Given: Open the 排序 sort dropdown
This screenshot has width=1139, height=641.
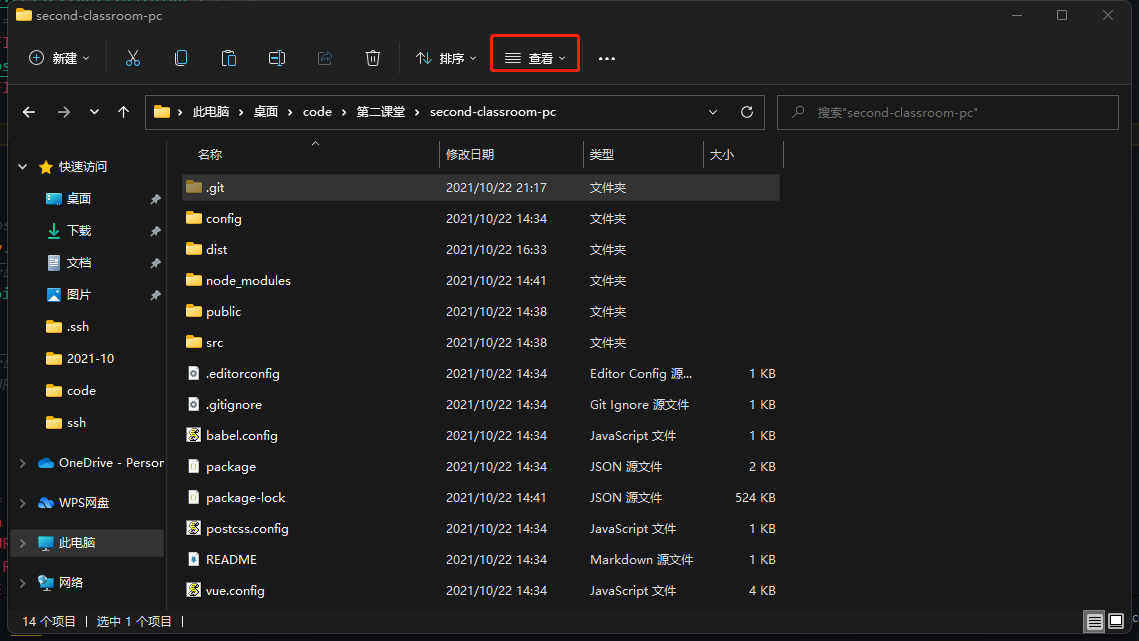Looking at the screenshot, I should (444, 58).
